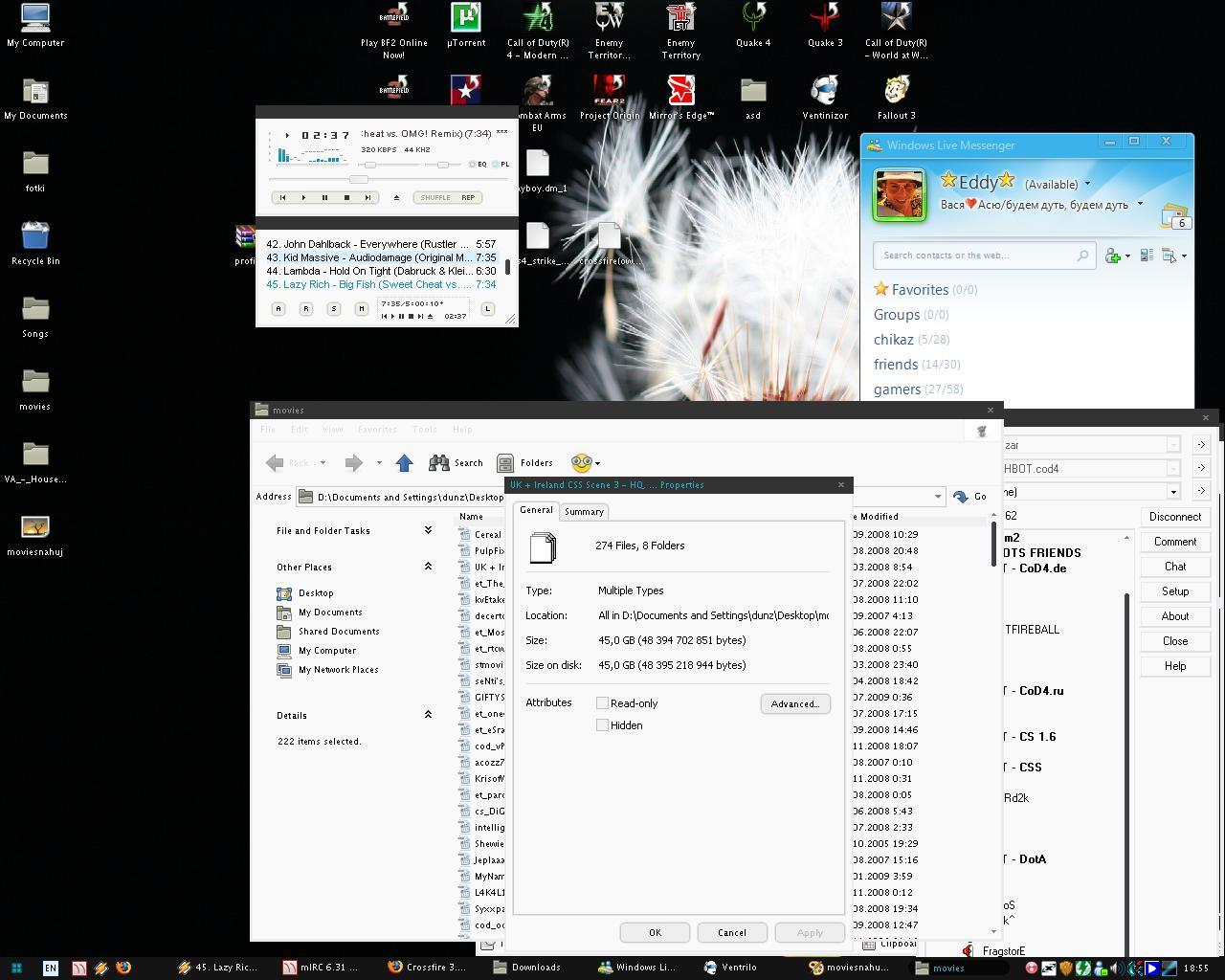Open Views dropdown in Explorer toolbar
Viewport: 1225px width, 980px height.
click(x=586, y=463)
